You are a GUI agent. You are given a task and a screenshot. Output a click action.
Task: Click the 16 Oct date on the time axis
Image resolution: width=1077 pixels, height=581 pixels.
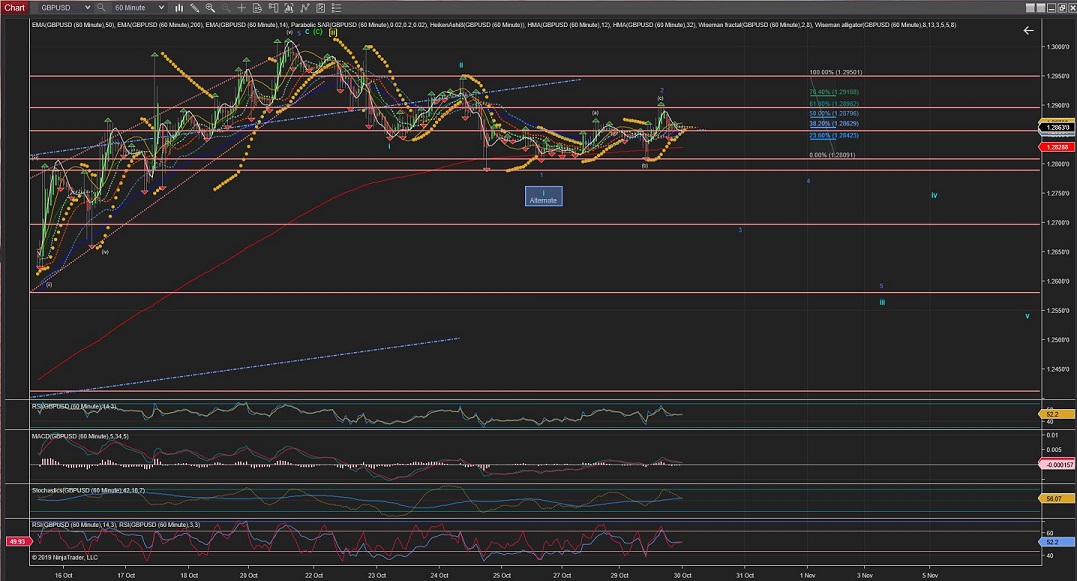tap(63, 576)
